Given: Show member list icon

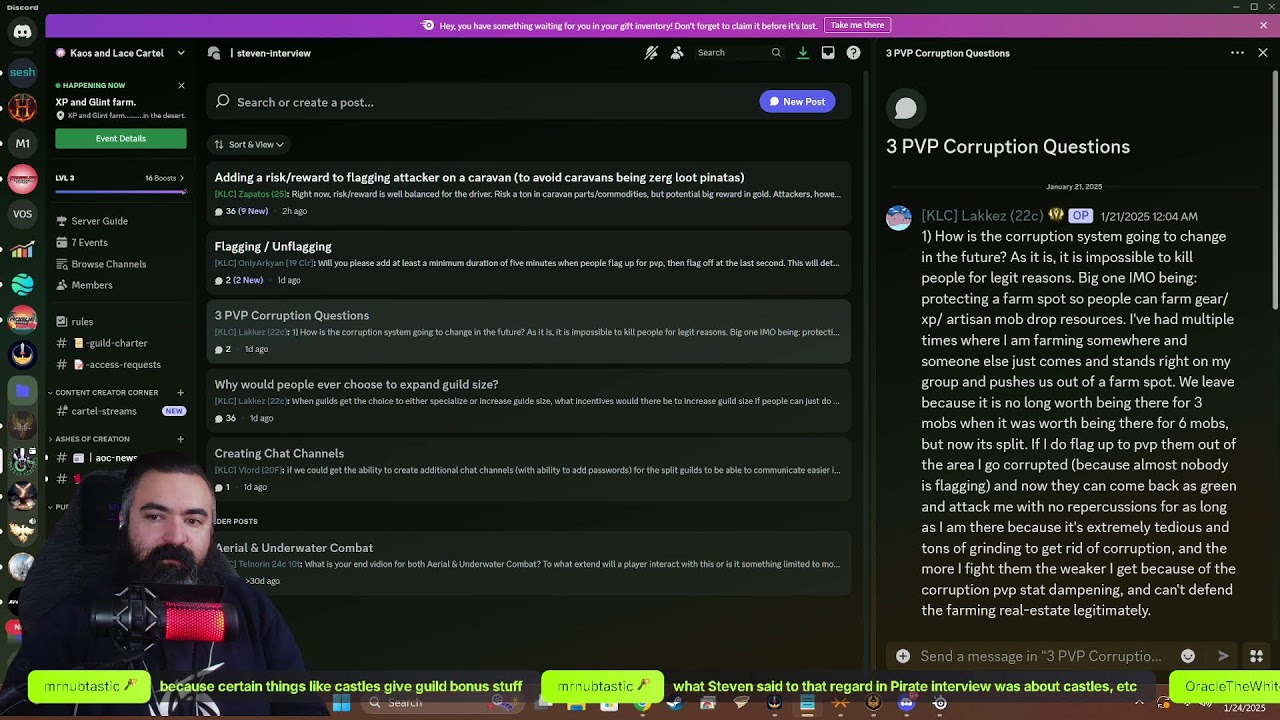Looking at the screenshot, I should pyautogui.click(x=677, y=53).
